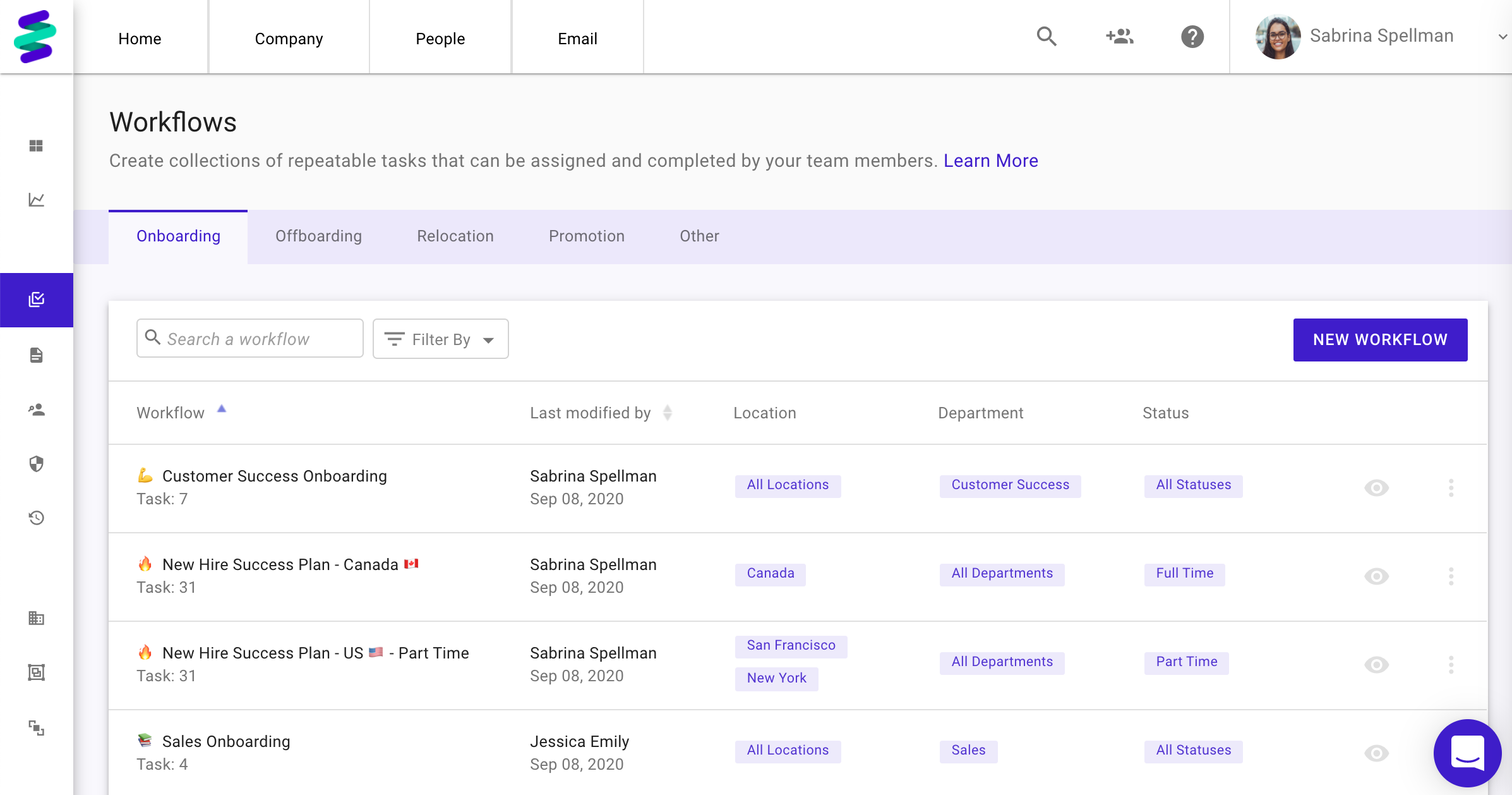Viewport: 1512px width, 795px height.
Task: Expand Sabrina Spellman account menu chevron
Action: pyautogui.click(x=1503, y=37)
